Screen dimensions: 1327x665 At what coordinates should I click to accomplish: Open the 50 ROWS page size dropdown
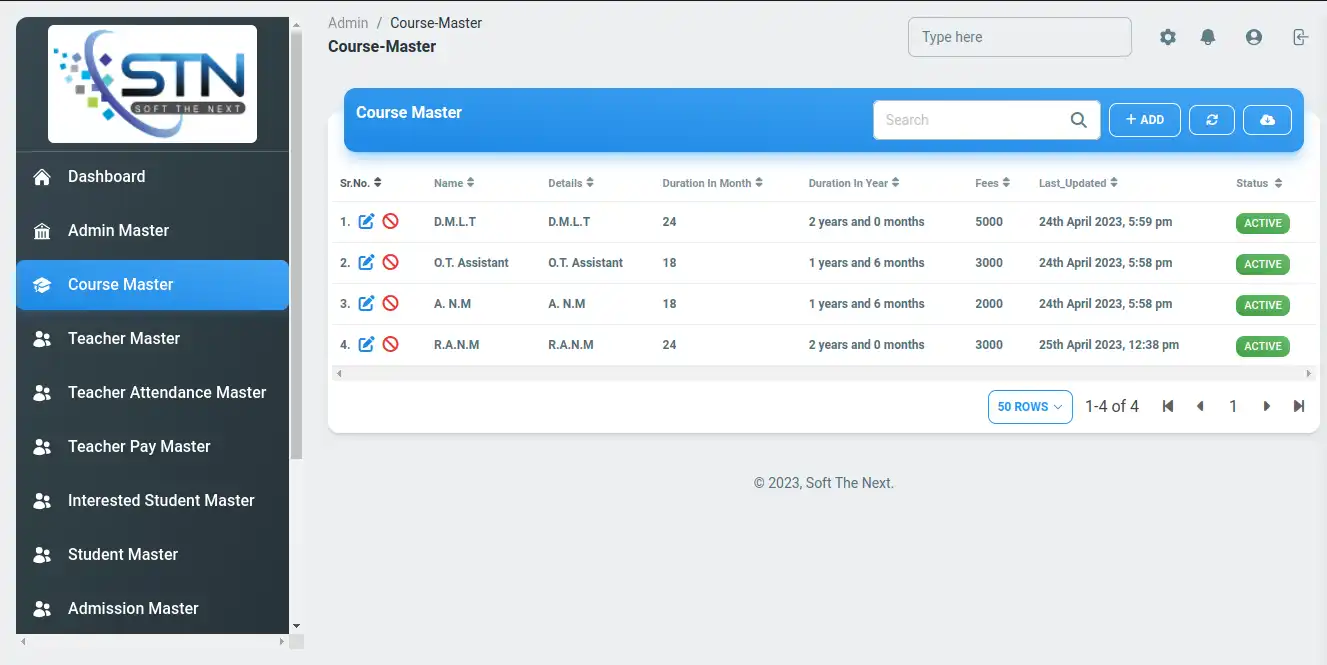pos(1030,407)
